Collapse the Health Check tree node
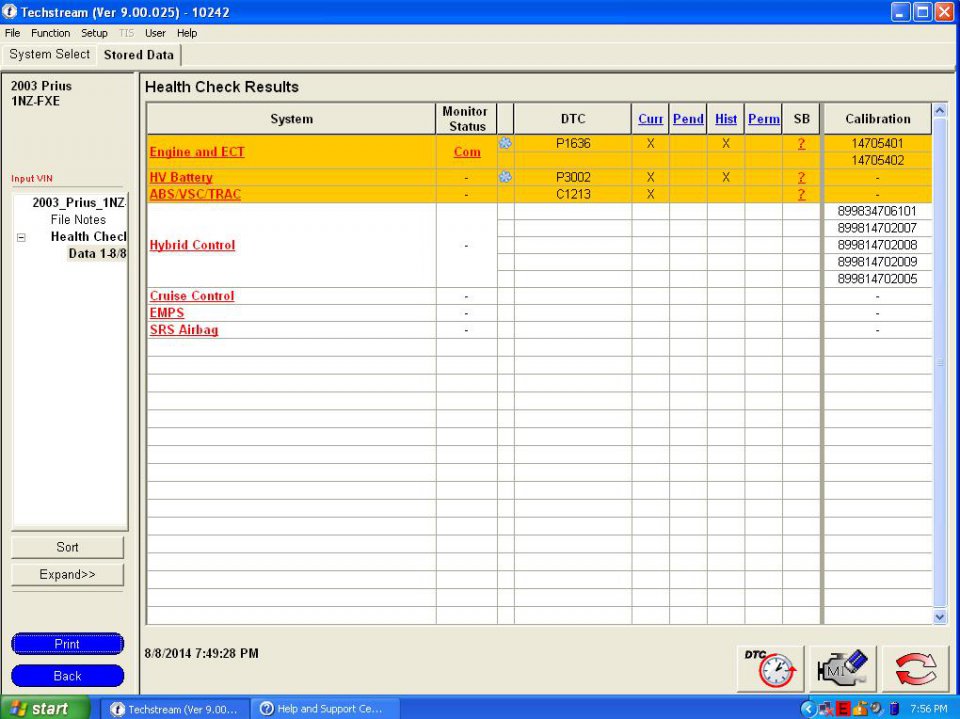 (21, 237)
